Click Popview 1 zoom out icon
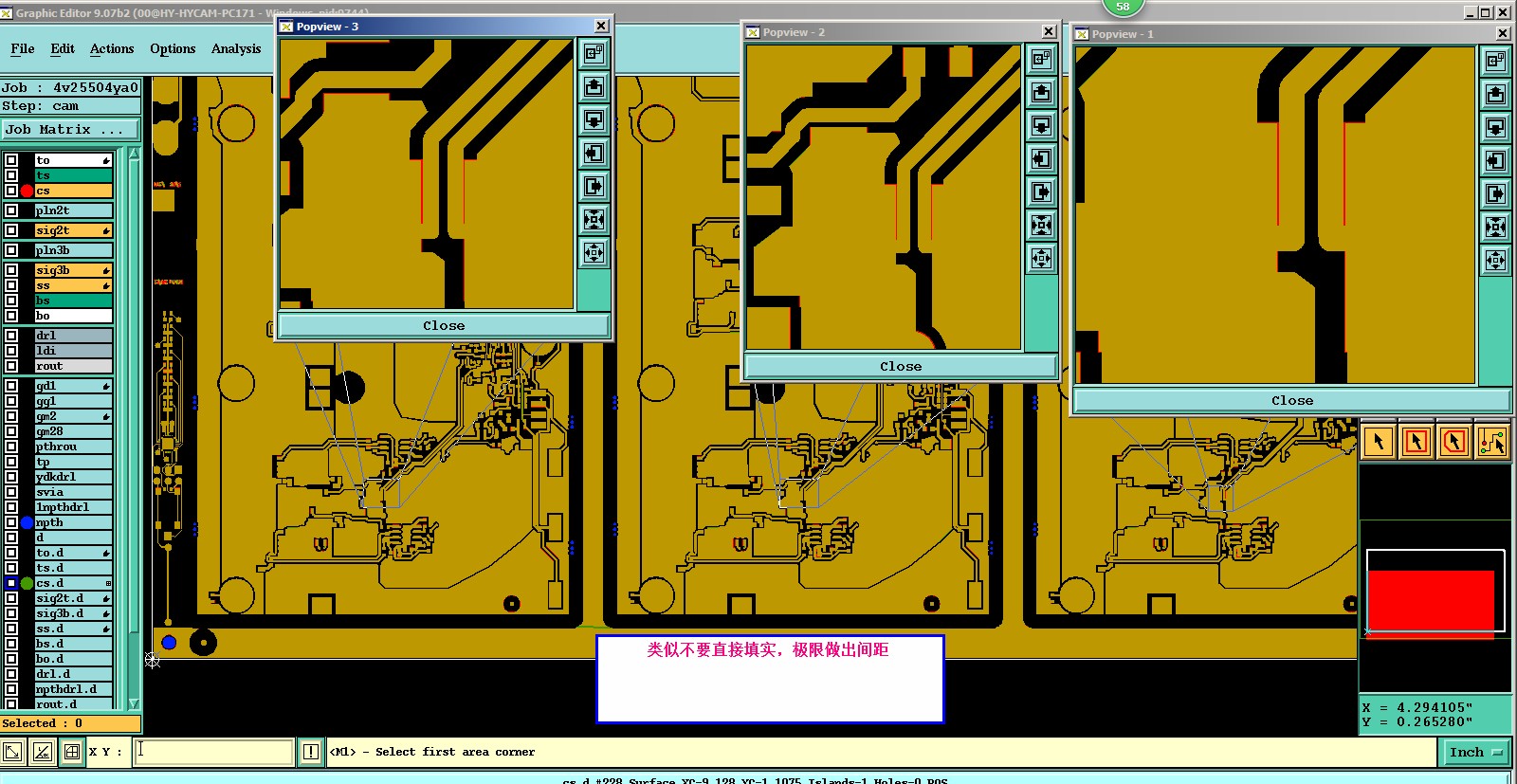The height and width of the screenshot is (784, 1517). (1495, 261)
